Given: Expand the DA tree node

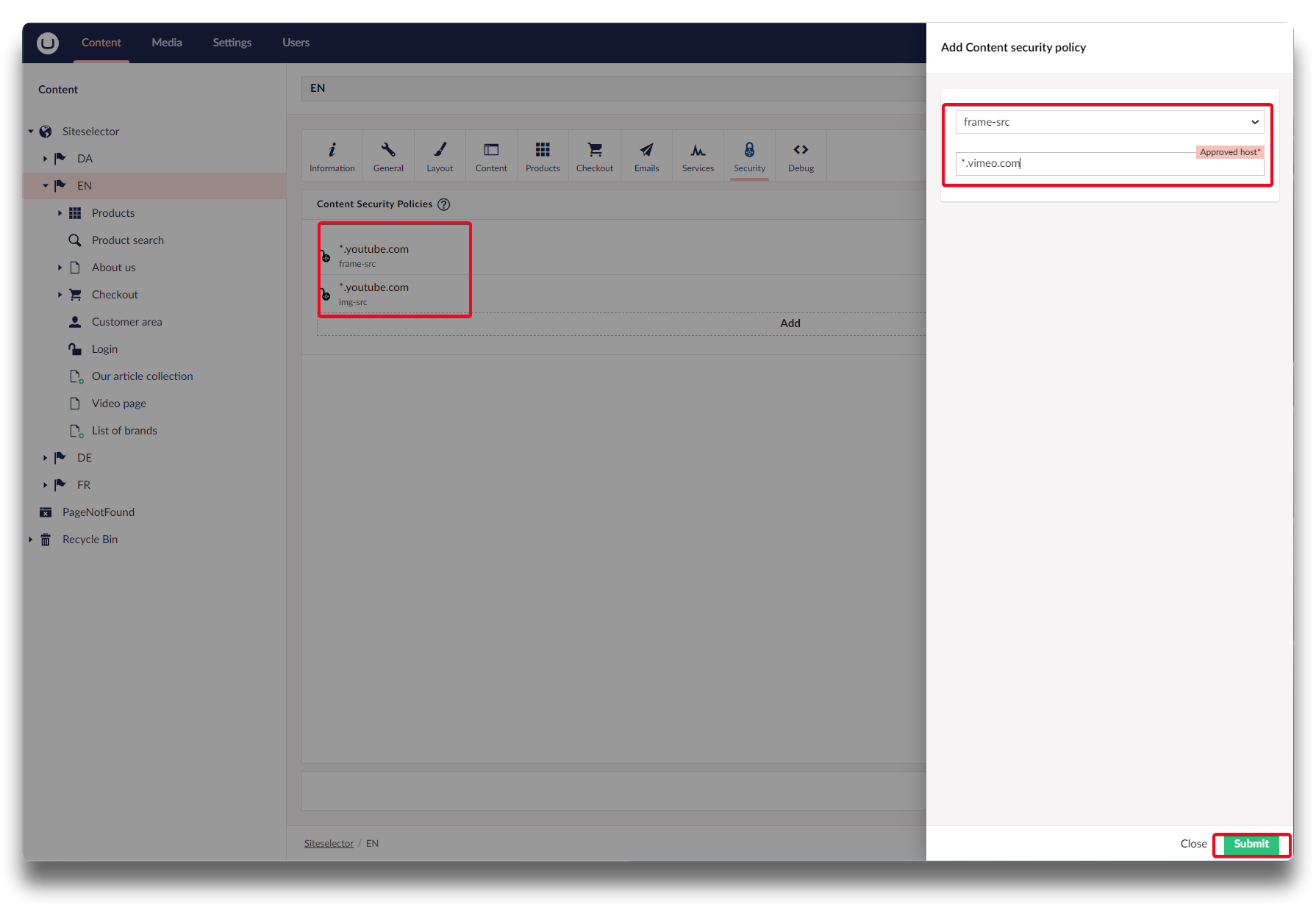Looking at the screenshot, I should tap(45, 159).
